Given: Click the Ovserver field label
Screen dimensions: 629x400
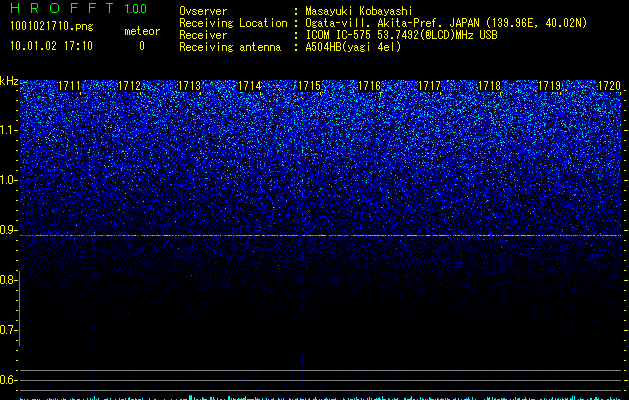Looking at the screenshot, I should point(203,11).
